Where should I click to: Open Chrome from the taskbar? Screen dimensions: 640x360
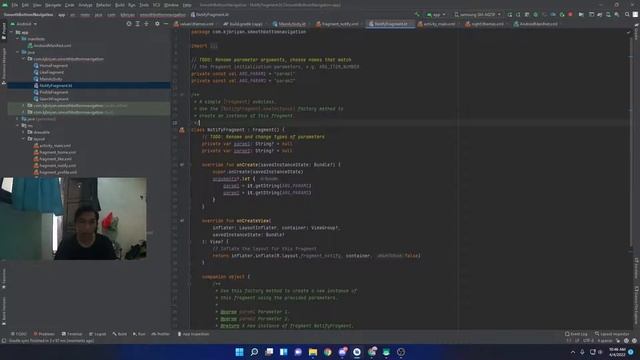328,352
